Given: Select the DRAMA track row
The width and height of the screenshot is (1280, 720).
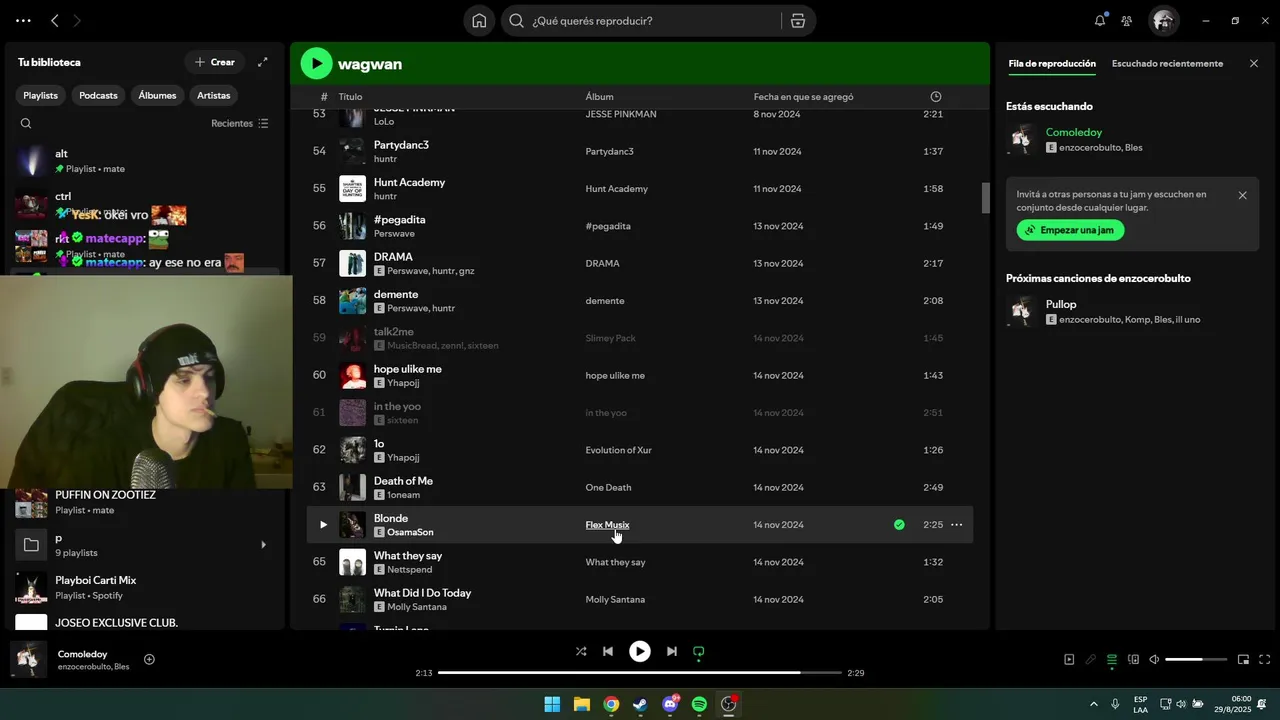Looking at the screenshot, I should coord(640,264).
